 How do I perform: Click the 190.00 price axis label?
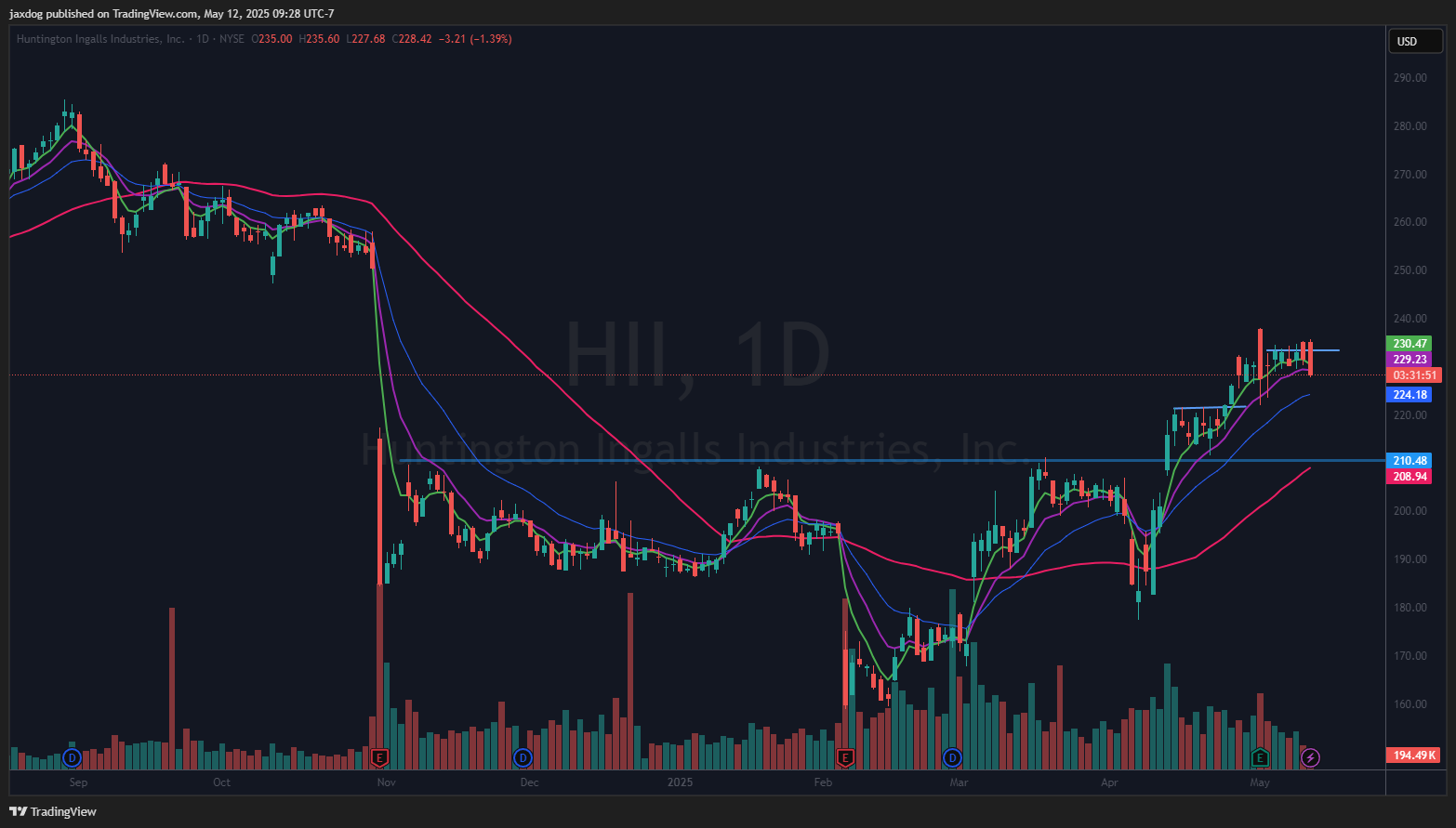coord(1410,559)
